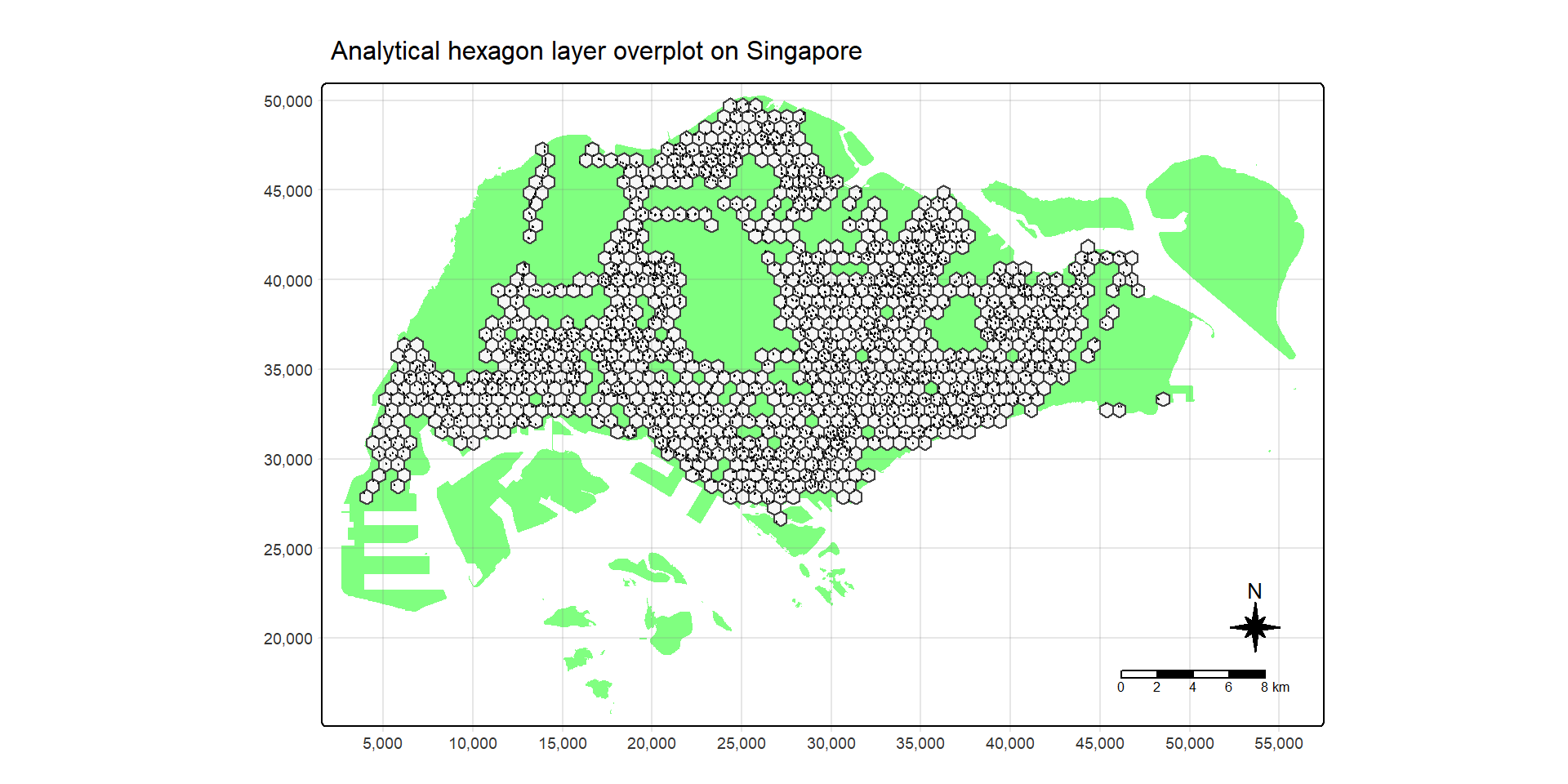Viewport: 1568px width, 784px height.
Task: Click the 35,000 label on the vertical axis
Action: (x=287, y=370)
